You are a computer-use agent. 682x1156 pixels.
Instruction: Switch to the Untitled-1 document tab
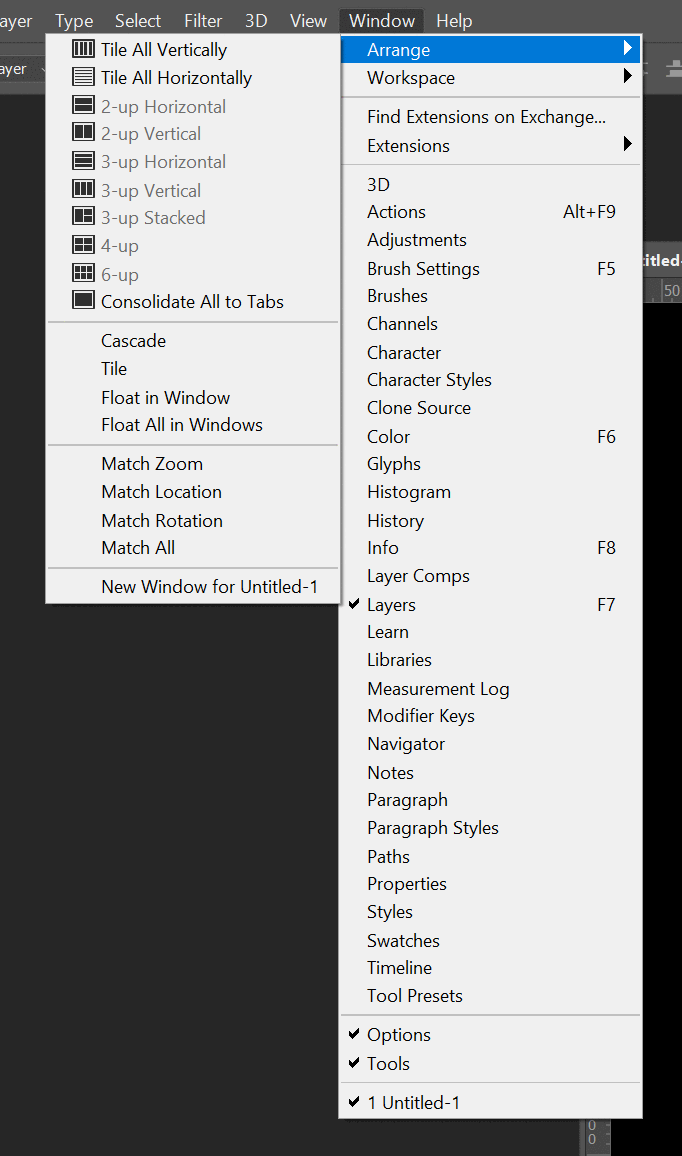pos(414,1101)
